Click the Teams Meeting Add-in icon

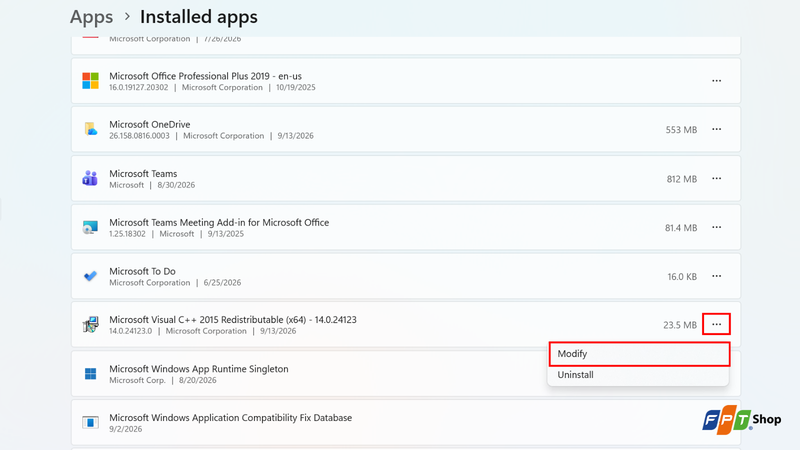point(90,227)
